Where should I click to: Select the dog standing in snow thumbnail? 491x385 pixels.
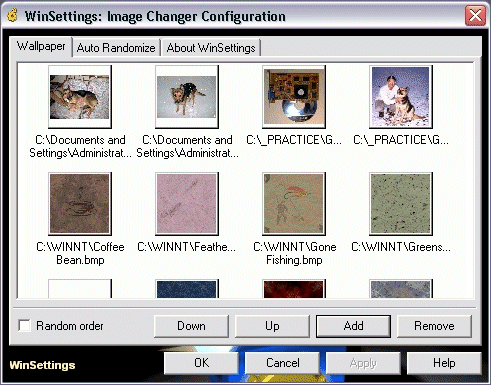click(x=187, y=97)
